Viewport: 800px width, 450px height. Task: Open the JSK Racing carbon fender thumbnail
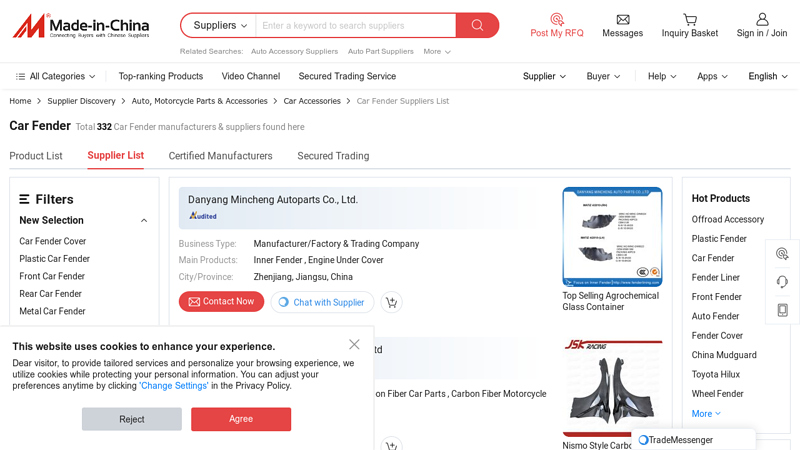[612, 387]
